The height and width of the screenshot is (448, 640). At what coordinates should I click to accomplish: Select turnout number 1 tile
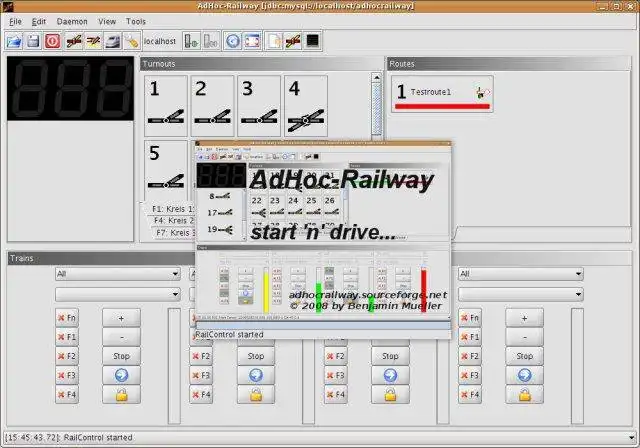166,106
